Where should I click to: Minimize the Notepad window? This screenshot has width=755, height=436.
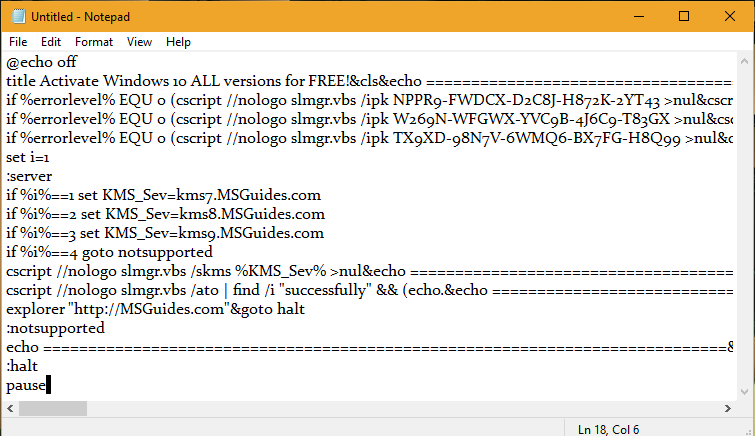point(639,16)
